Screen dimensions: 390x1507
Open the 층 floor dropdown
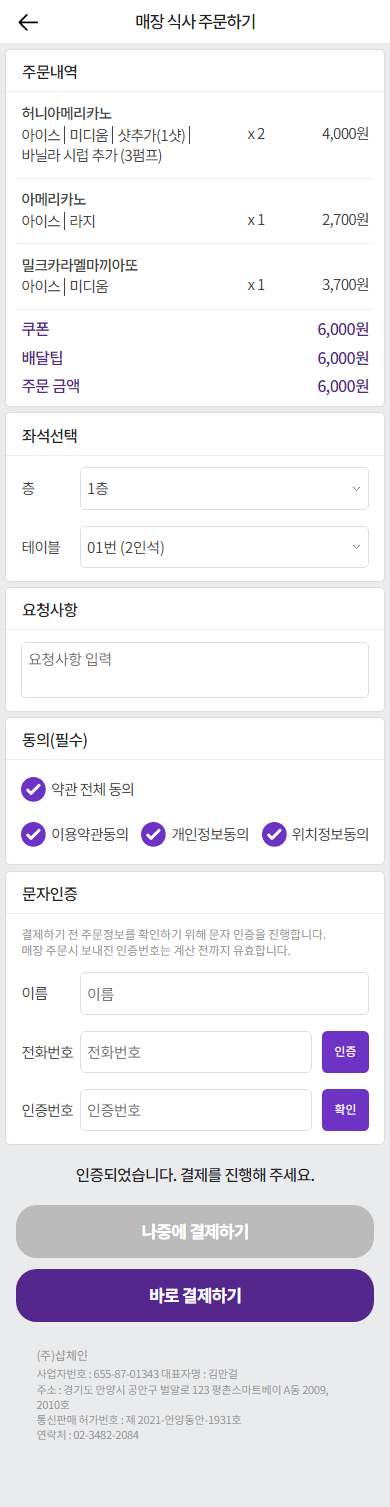(x=224, y=488)
